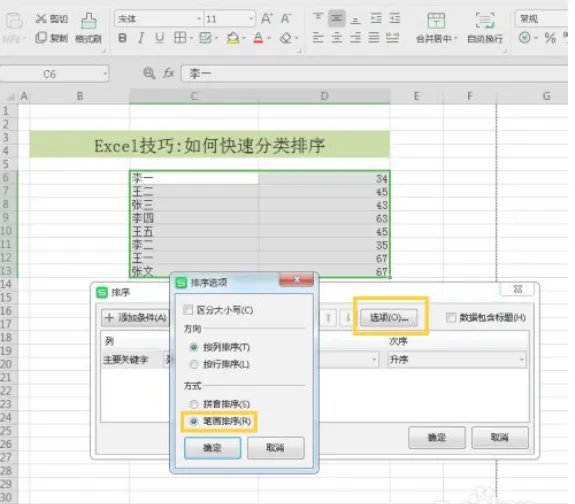
Task: Click the Merge and Center (合并居中) icon
Action: [x=436, y=20]
